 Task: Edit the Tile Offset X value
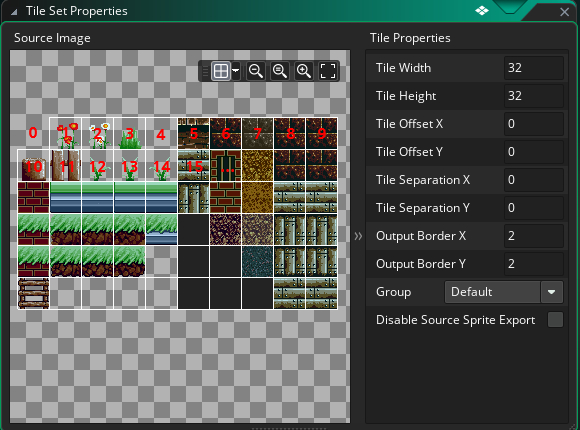coord(533,124)
